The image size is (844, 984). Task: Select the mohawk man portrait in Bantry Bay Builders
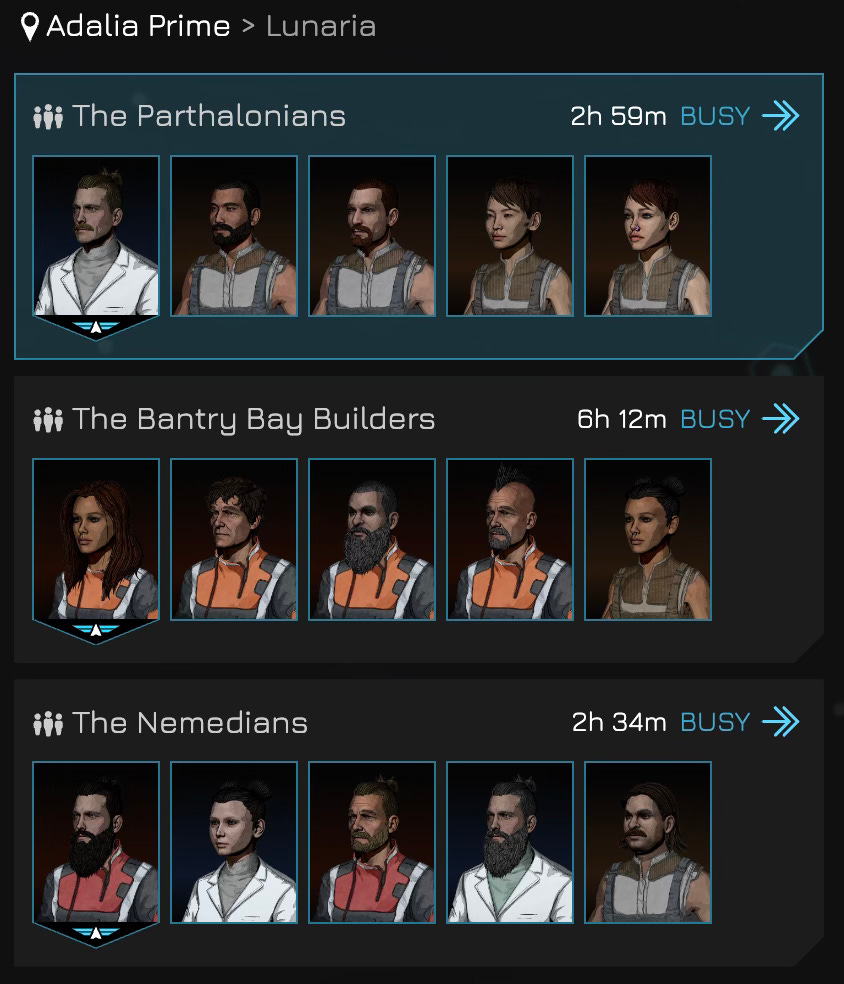[x=510, y=540]
